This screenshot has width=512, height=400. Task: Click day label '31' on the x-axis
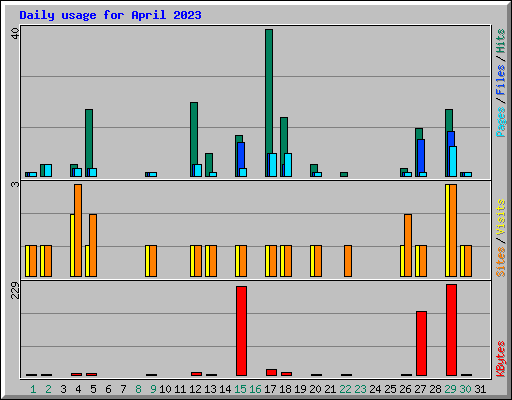(x=480, y=389)
